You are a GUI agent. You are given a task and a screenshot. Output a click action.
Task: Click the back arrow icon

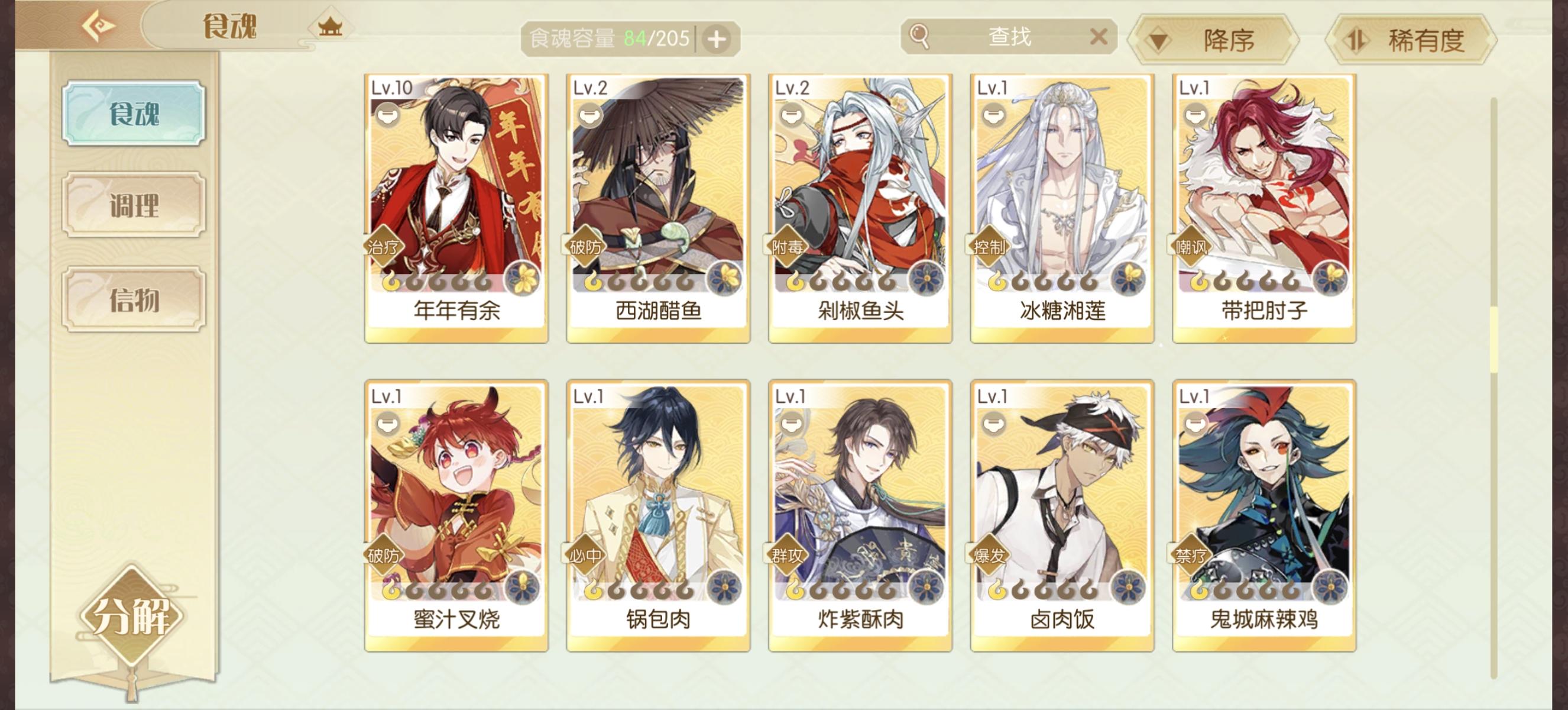tap(98, 26)
